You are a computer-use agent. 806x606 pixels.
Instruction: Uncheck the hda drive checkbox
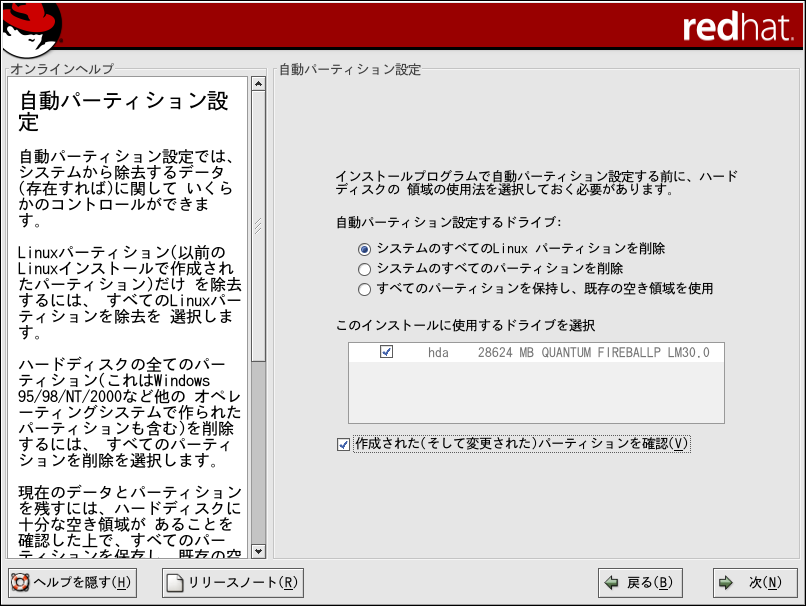[x=386, y=352]
